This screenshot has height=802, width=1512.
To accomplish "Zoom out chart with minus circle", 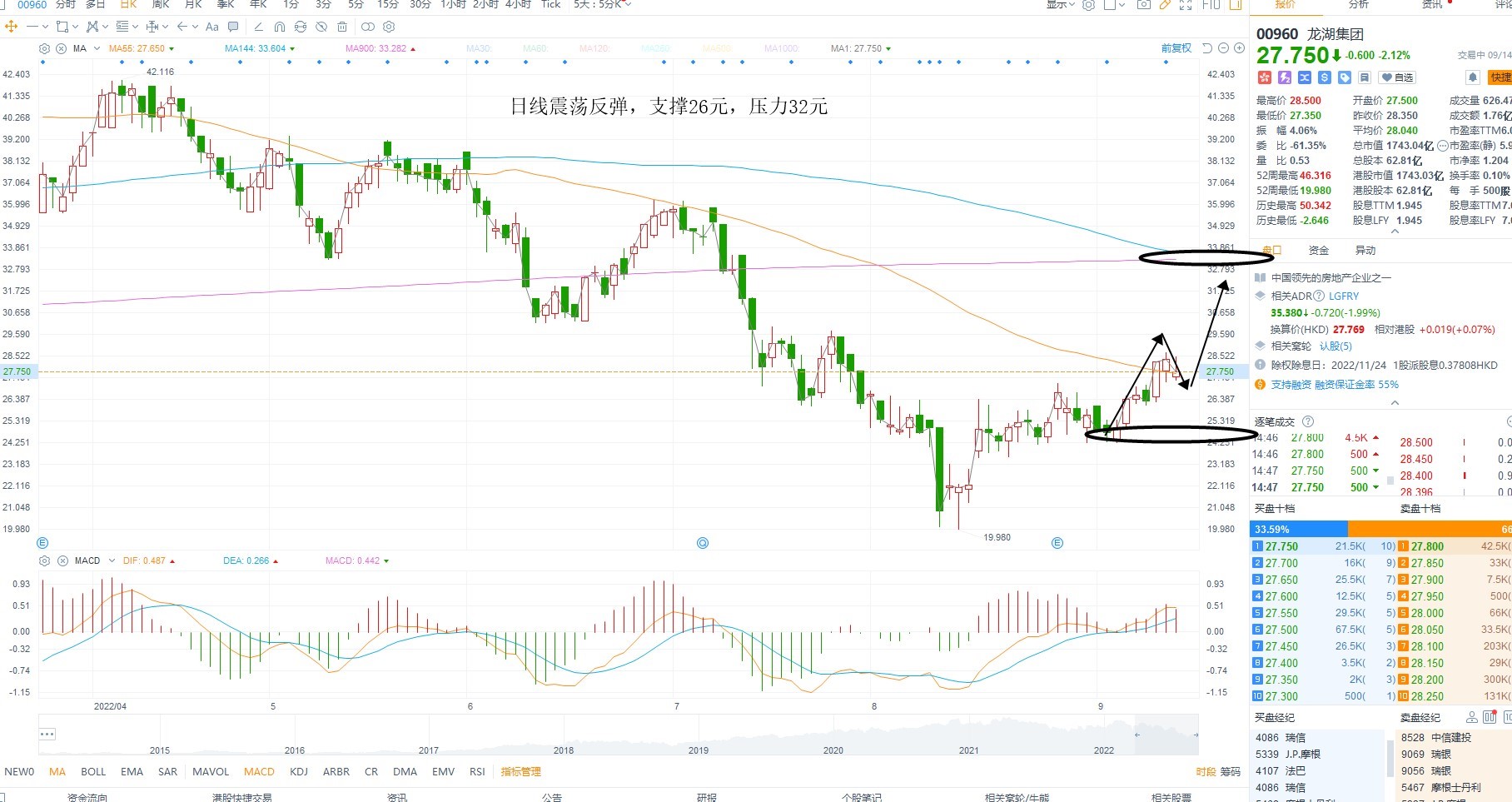I will coord(1224,48).
